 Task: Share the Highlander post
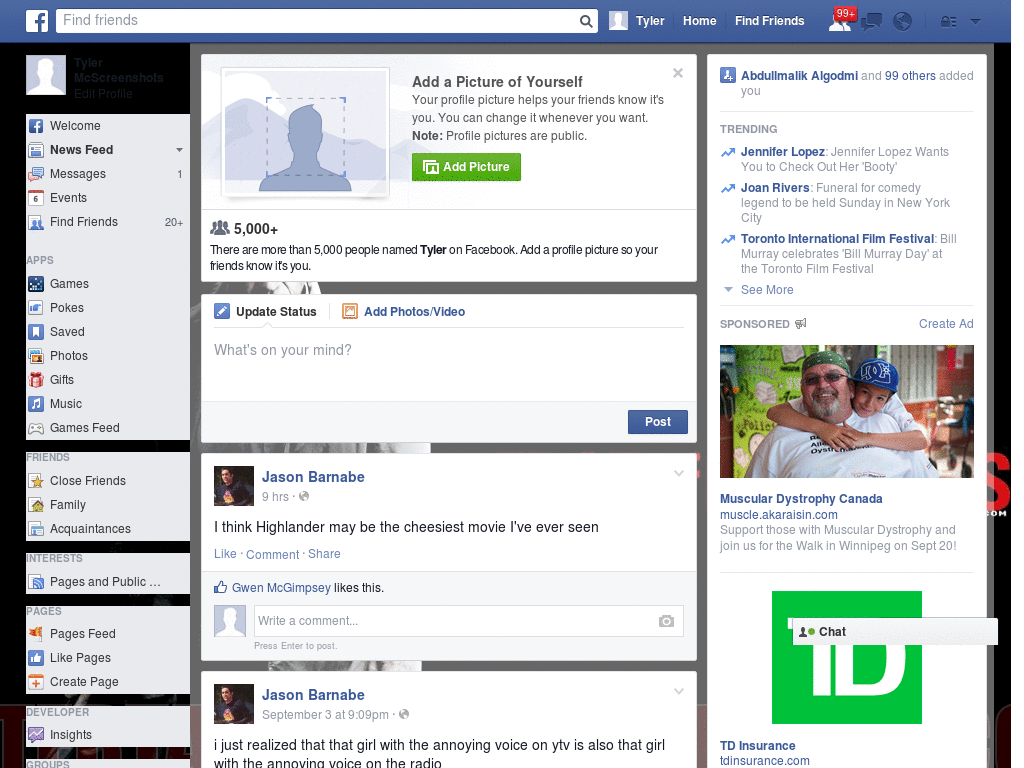324,554
